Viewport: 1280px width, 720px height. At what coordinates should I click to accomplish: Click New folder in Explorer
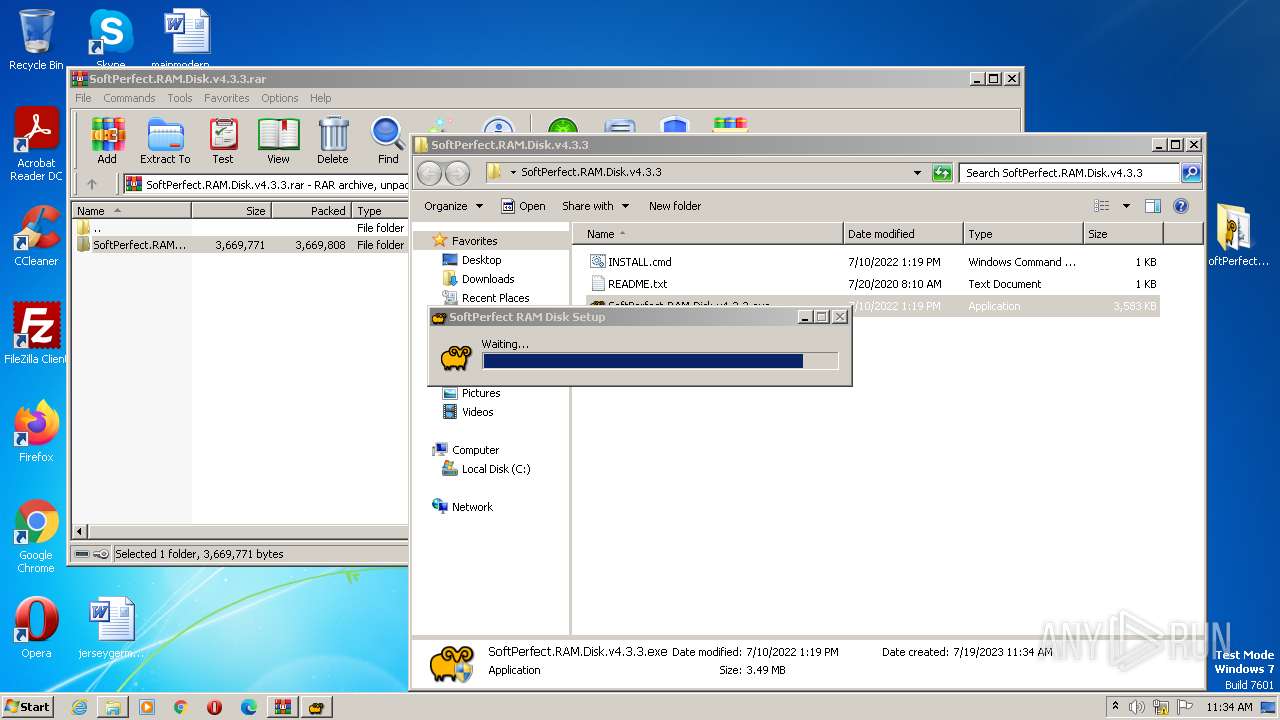click(x=675, y=206)
